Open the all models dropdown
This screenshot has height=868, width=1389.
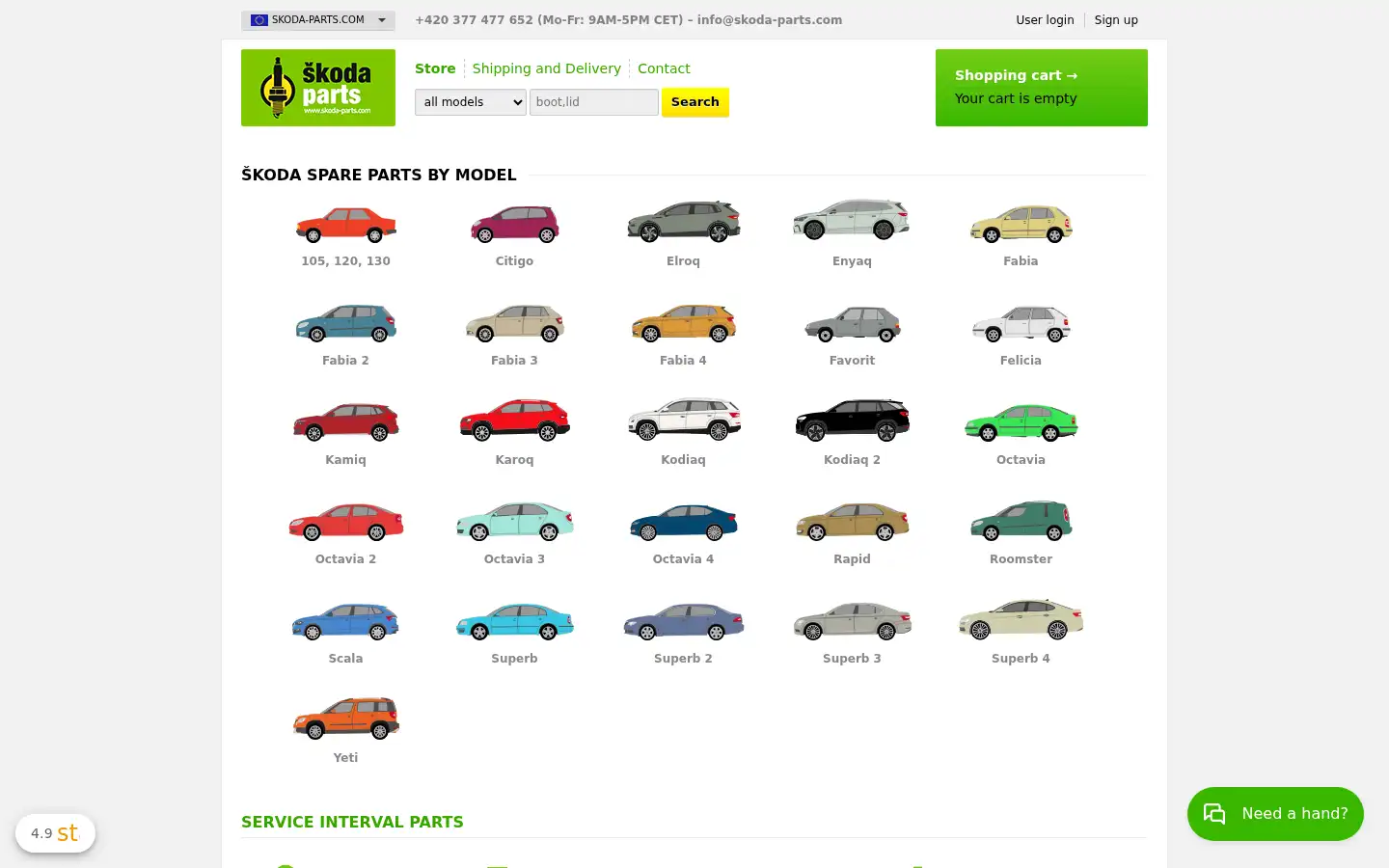[x=471, y=102]
